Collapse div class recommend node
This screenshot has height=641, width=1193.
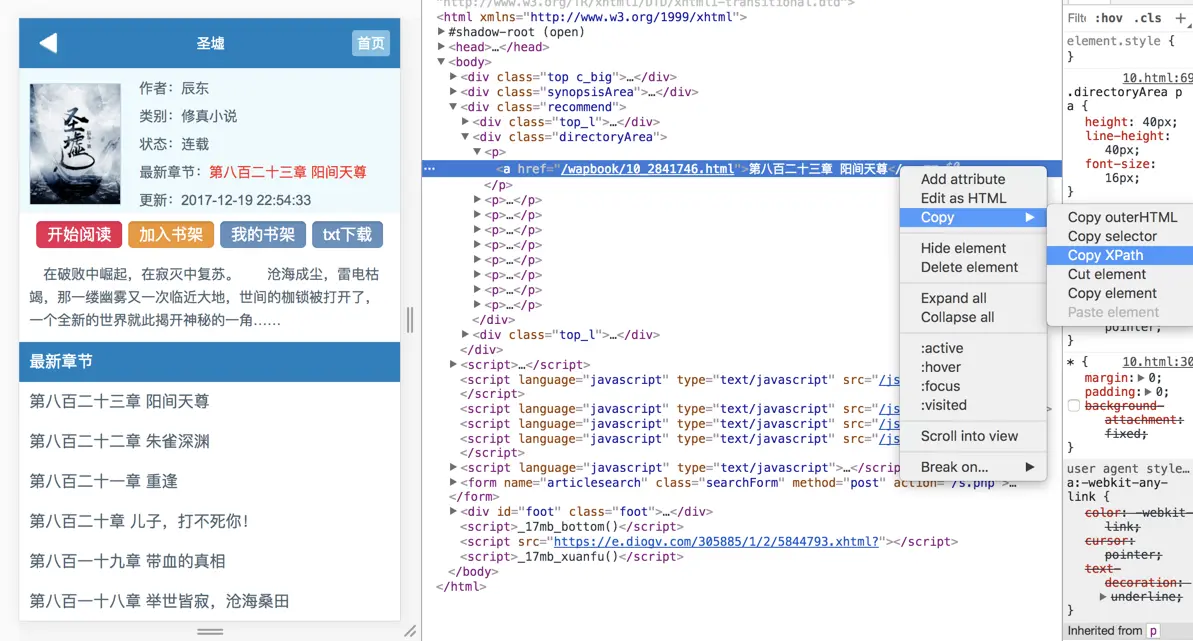(x=453, y=107)
